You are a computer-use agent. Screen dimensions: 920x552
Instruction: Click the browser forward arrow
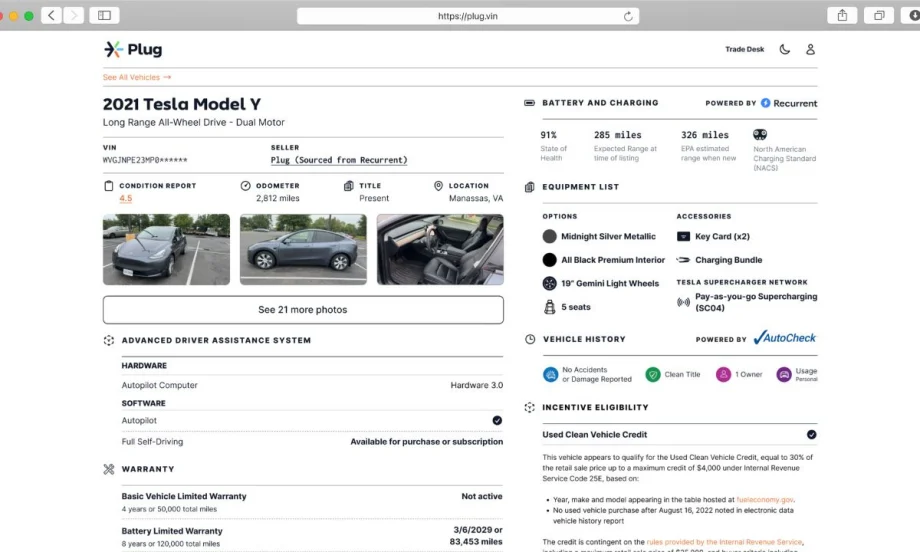73,15
